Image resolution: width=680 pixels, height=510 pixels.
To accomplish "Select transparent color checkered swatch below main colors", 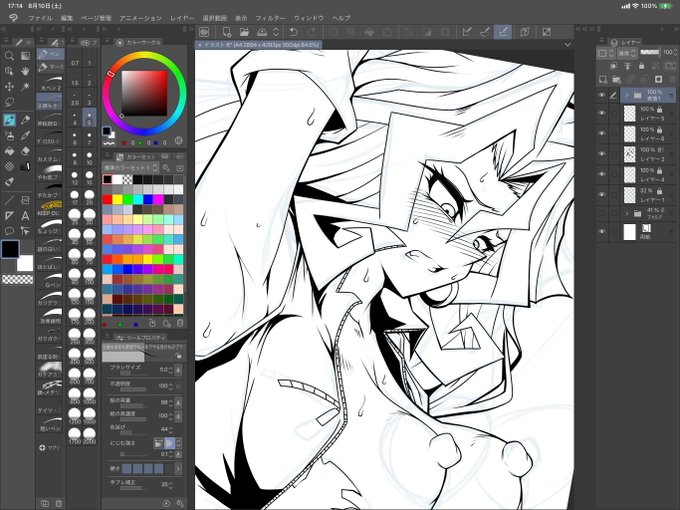I will pos(17,280).
